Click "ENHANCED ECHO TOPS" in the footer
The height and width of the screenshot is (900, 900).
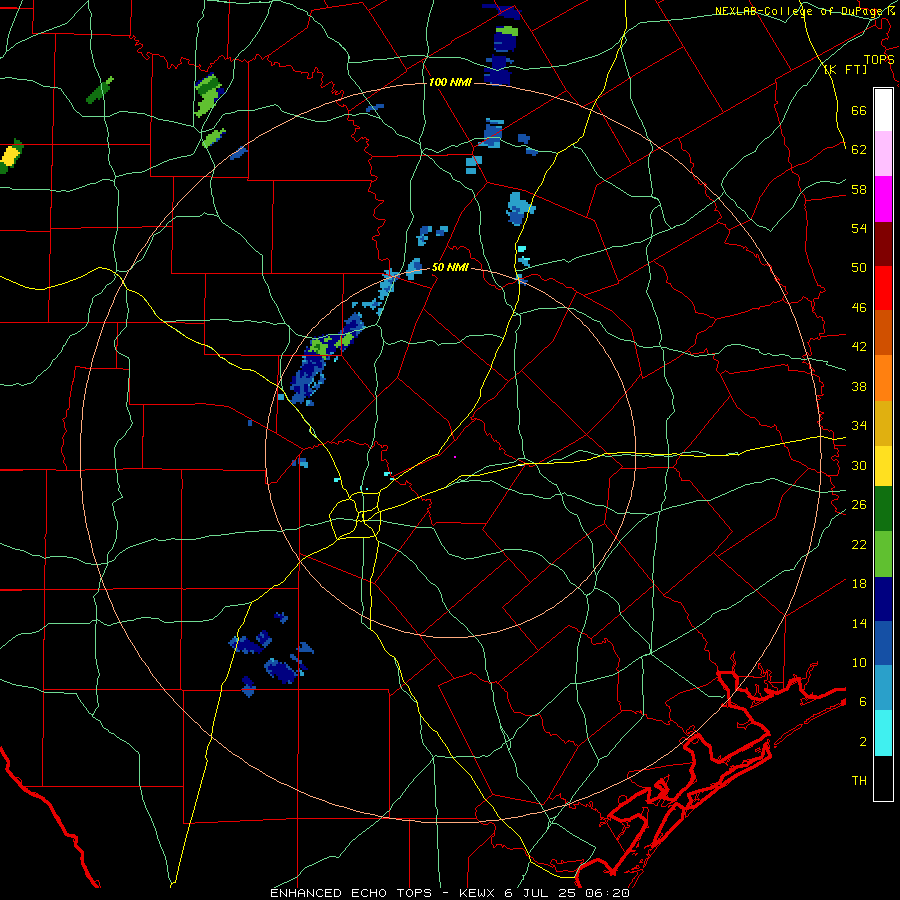coord(354,893)
